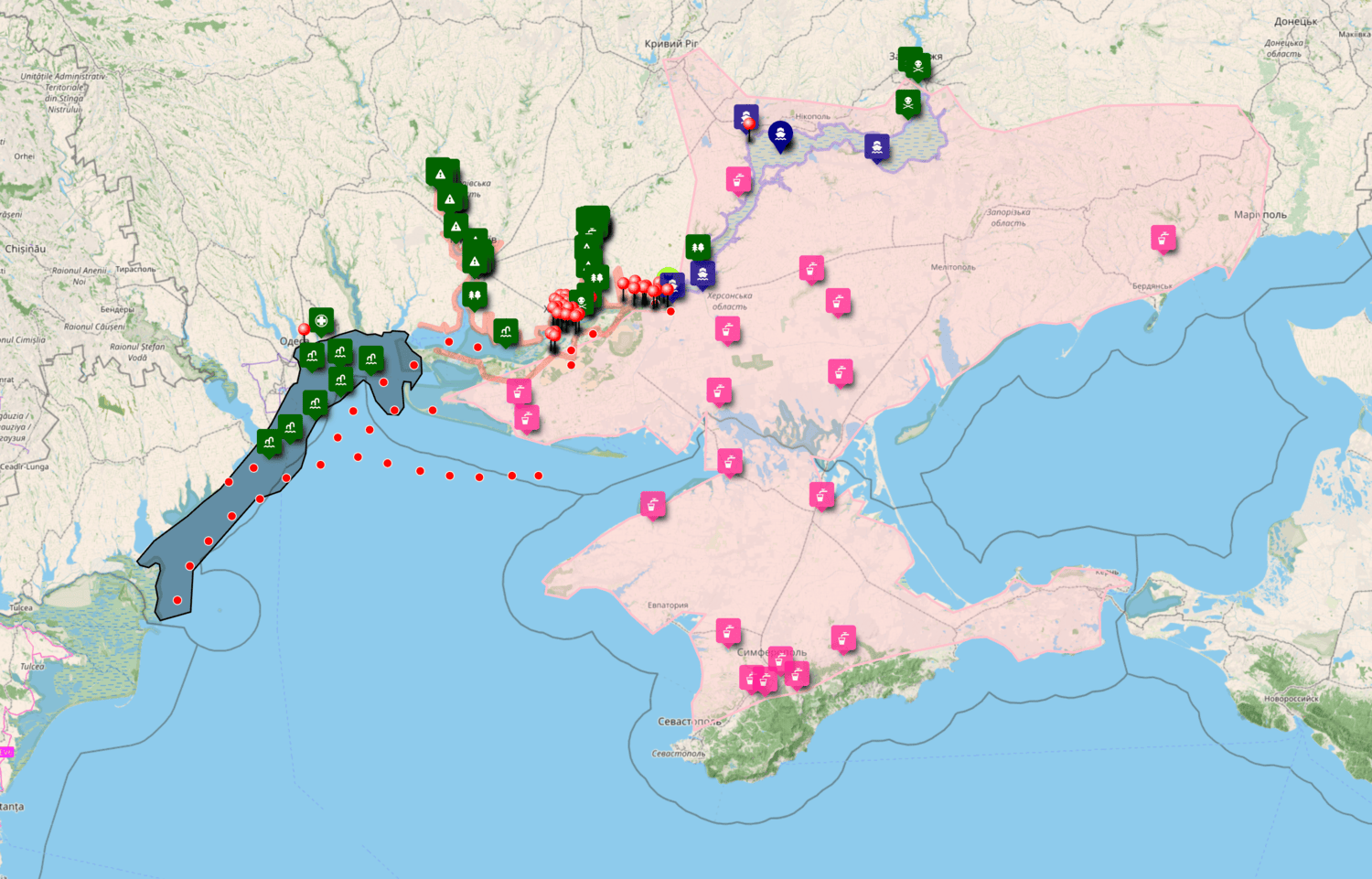
Task: Open the pink tap marker east of Simferopol
Action: [x=842, y=638]
